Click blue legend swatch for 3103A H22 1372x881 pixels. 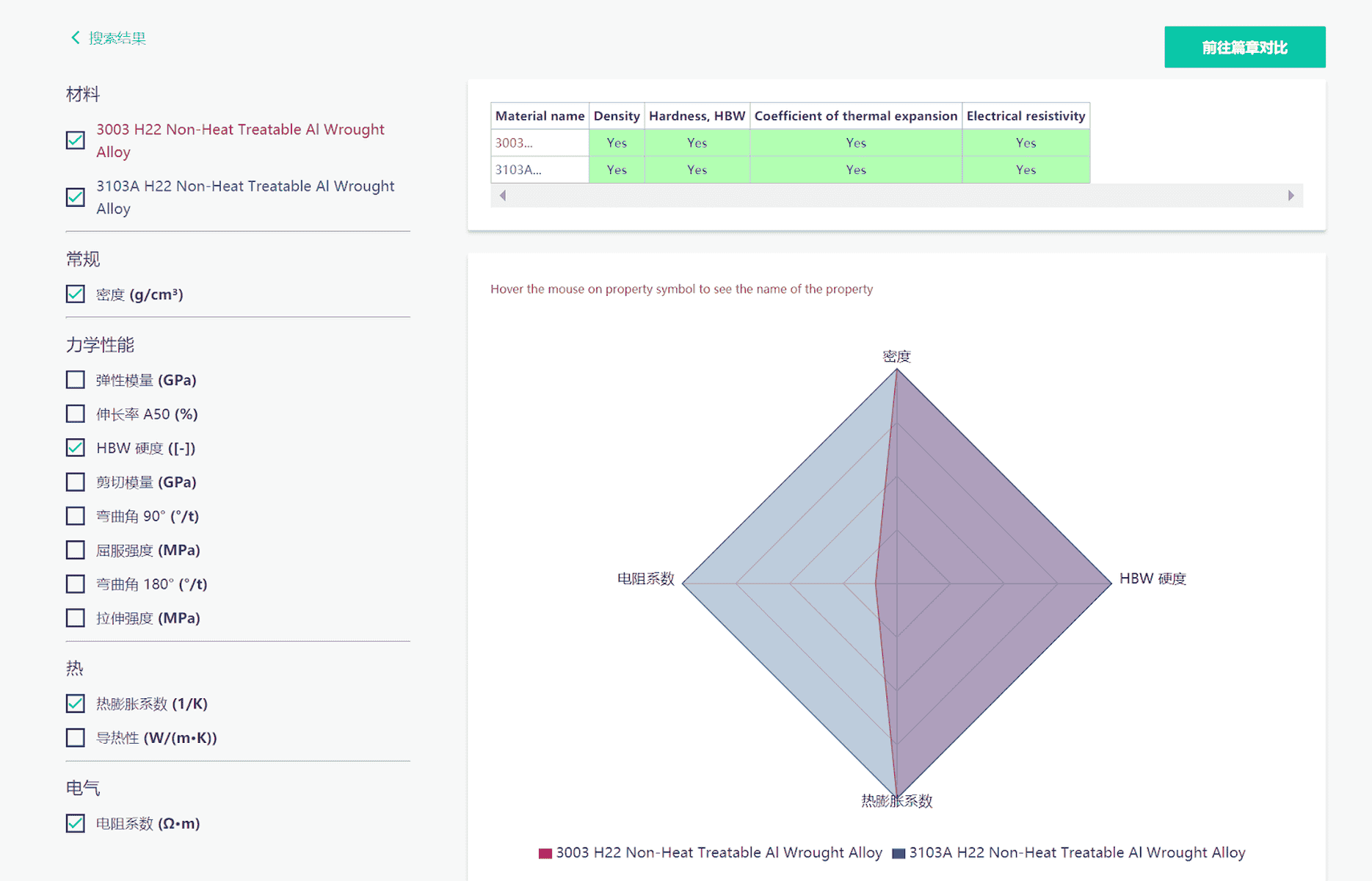click(899, 853)
